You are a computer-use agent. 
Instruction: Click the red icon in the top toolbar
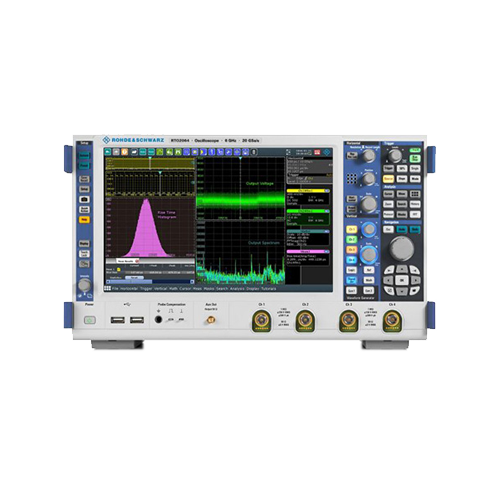(317, 152)
